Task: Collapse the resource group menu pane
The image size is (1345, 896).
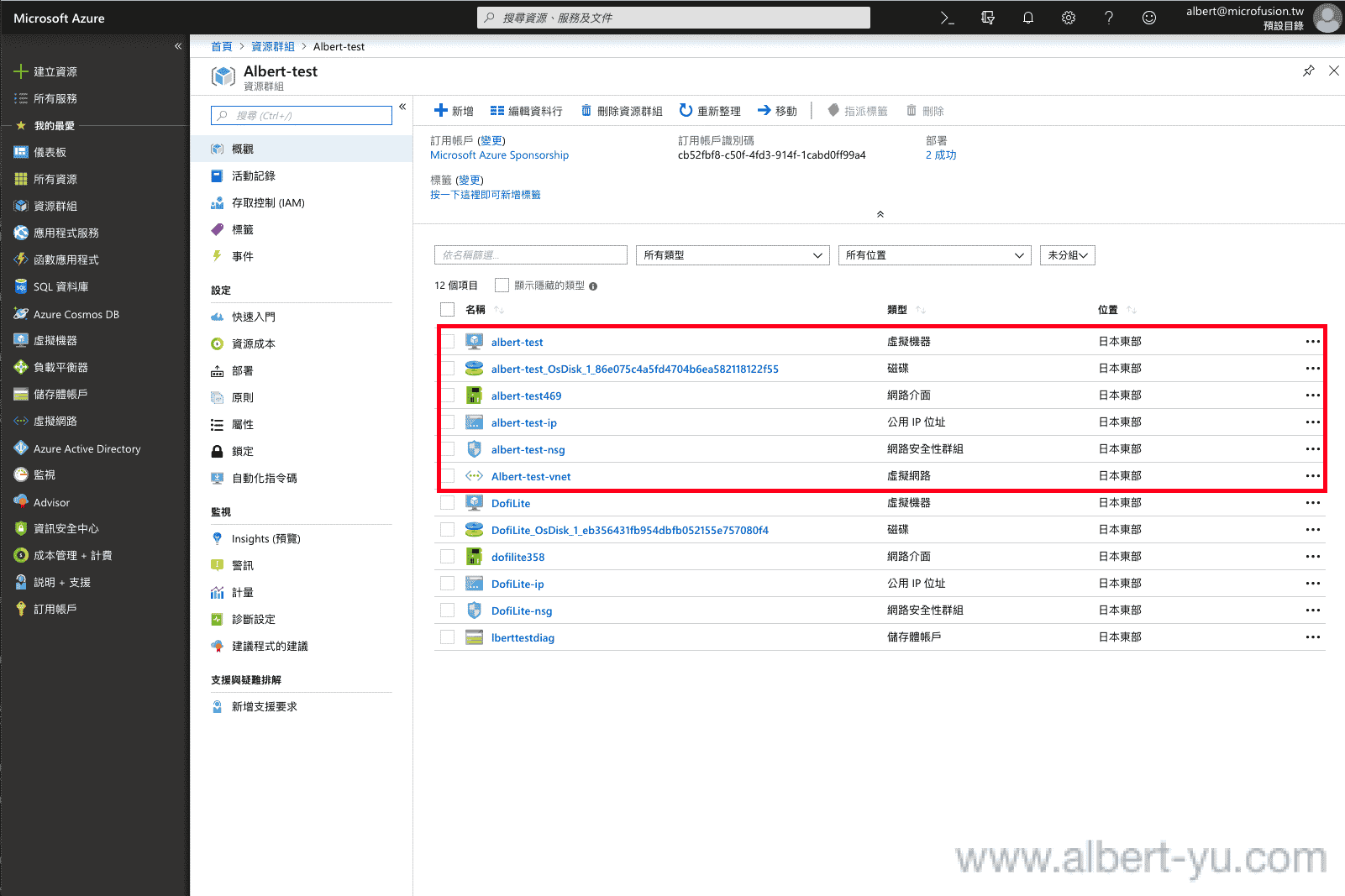Action: point(402,107)
